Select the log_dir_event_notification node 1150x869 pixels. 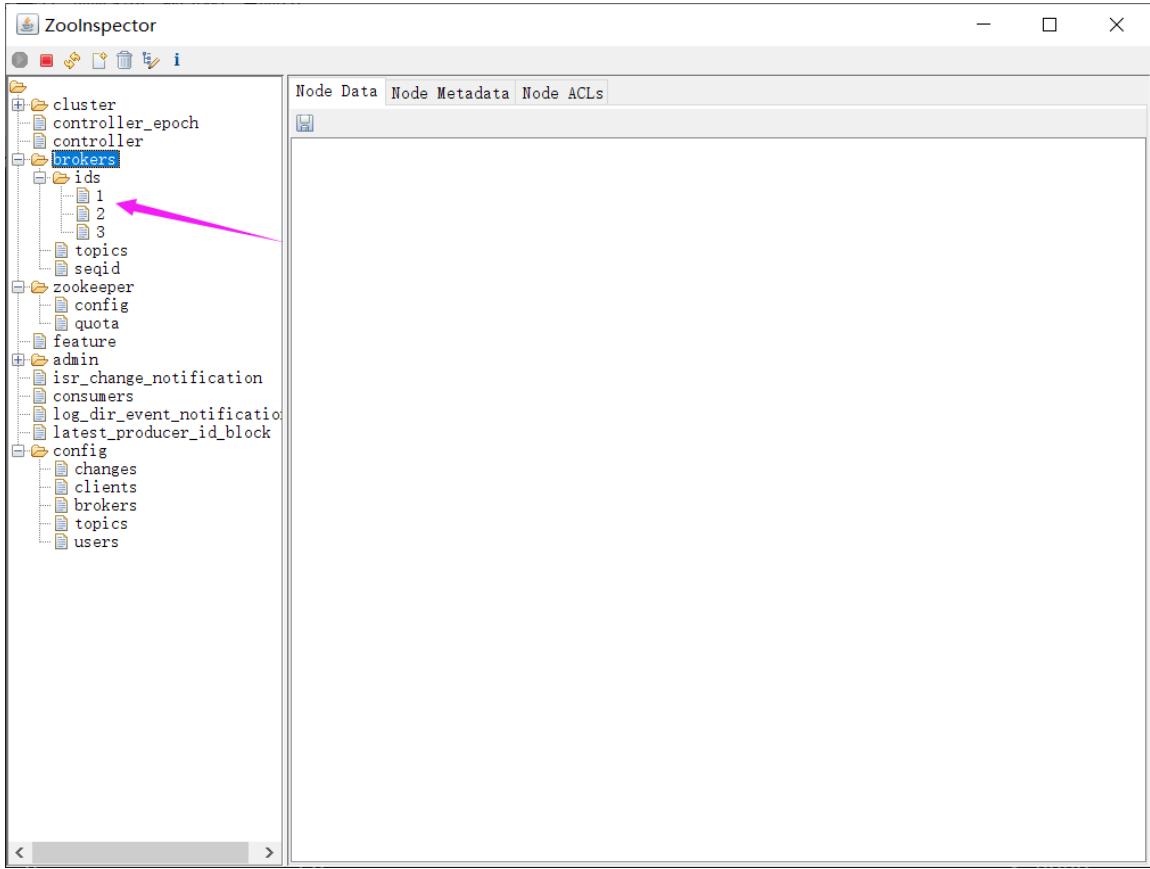[166, 414]
